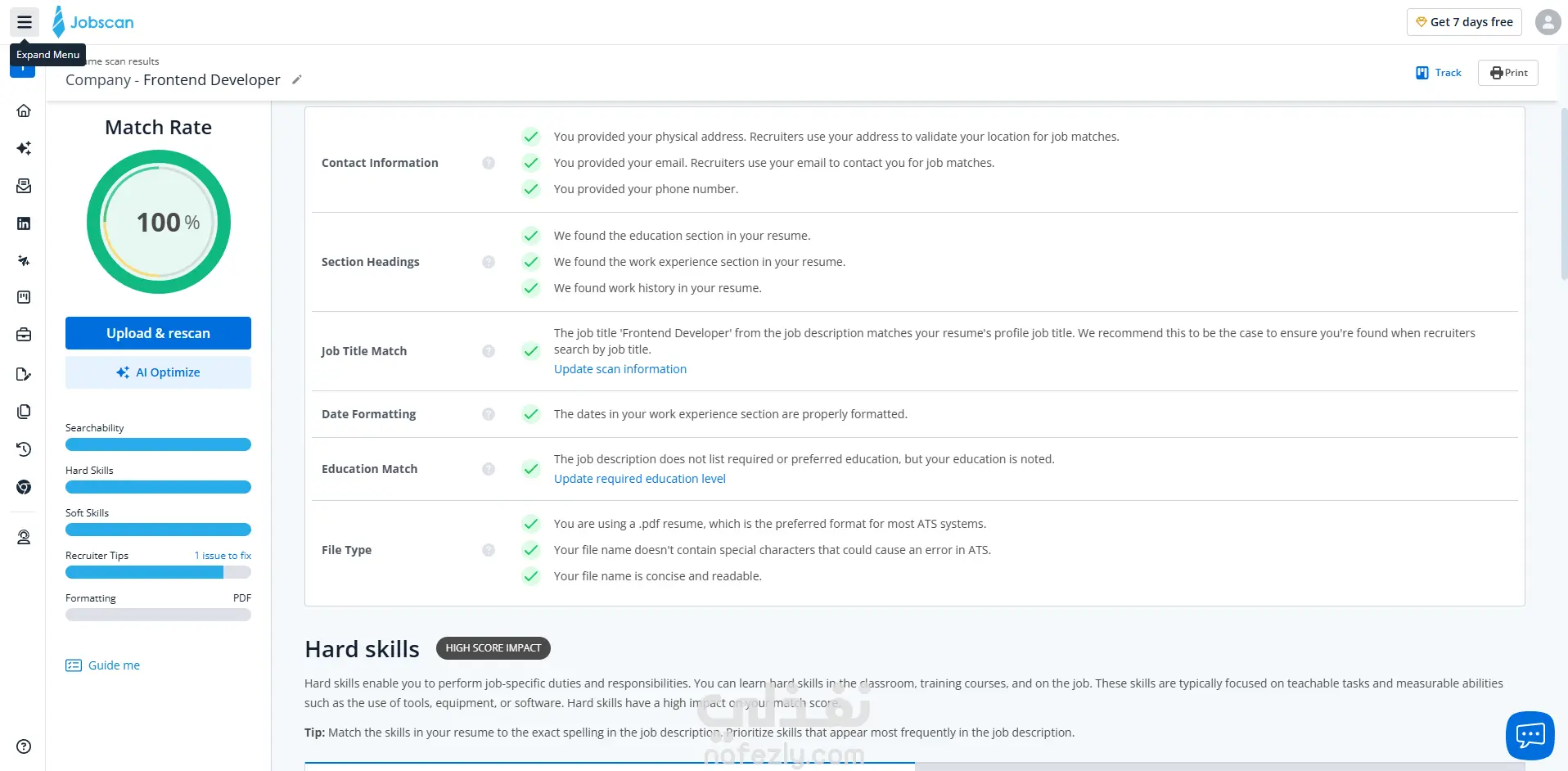Viewport: 1568px width, 771px height.
Task: Open the Home icon in the sidebar
Action: 24,110
